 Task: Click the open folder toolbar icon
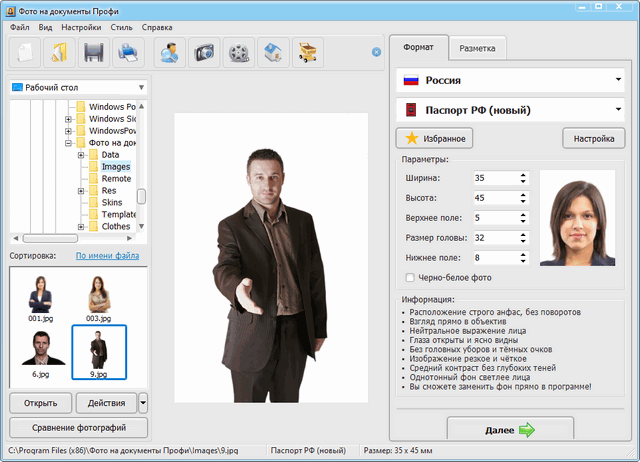(59, 52)
